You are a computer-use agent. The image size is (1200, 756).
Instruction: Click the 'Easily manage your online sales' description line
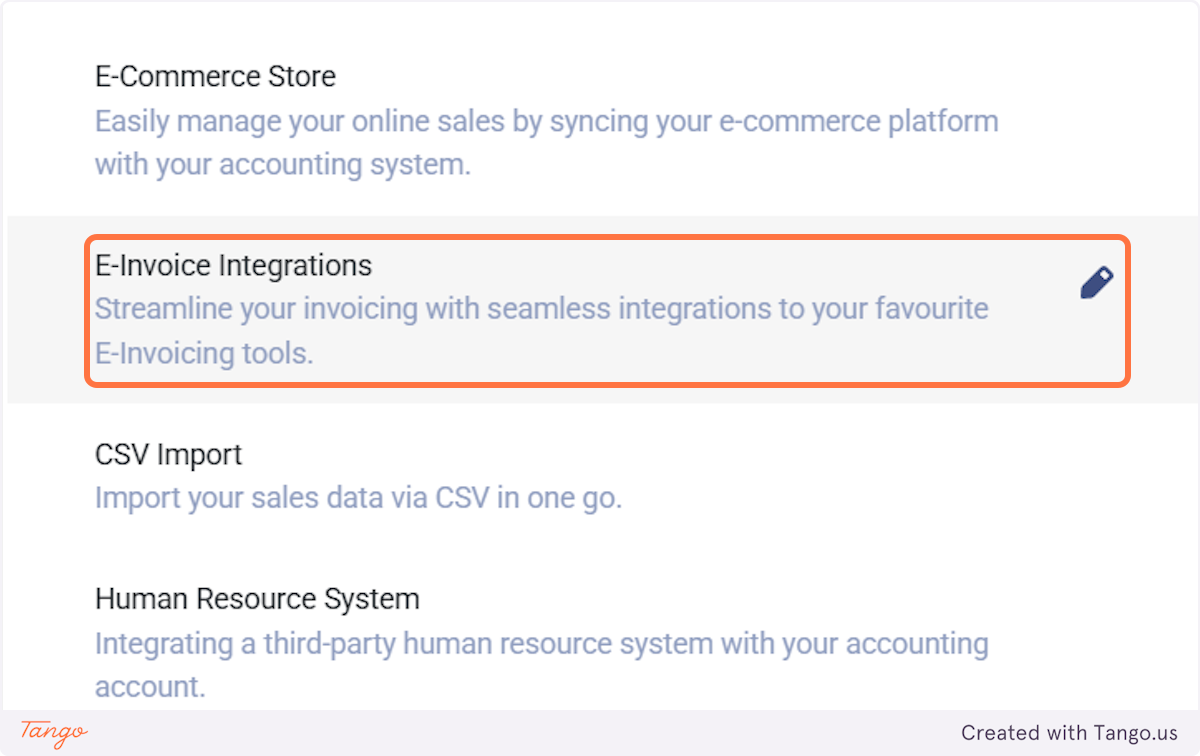pos(546,122)
